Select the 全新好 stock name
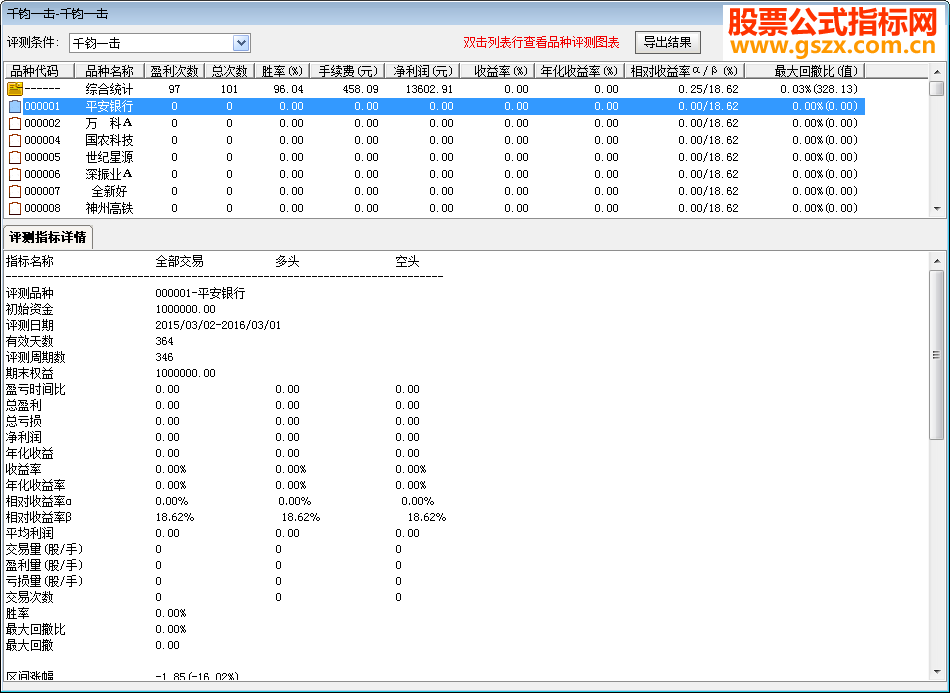This screenshot has height=693, width=950. tap(109, 191)
